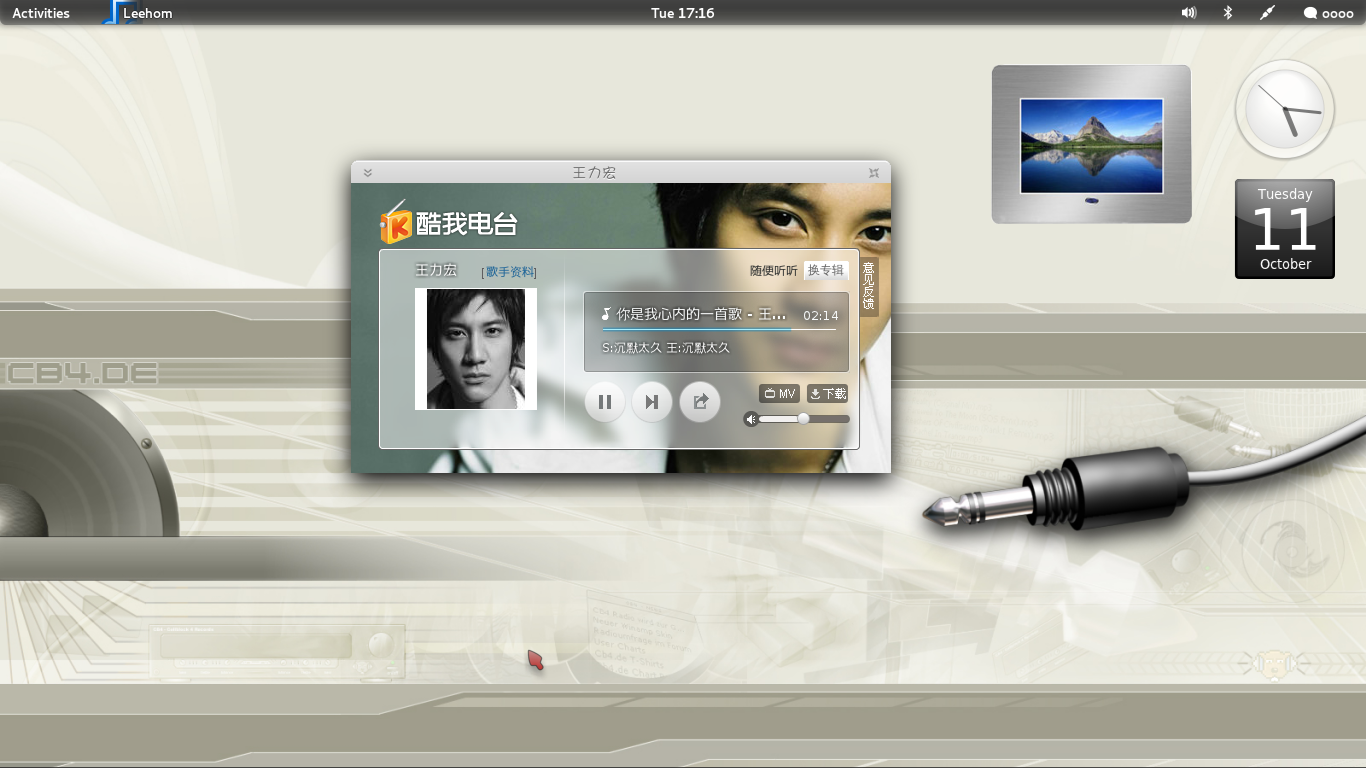This screenshot has height=768, width=1366.
Task: Click the 王力宏 artist photo thumbnail
Action: click(476, 349)
